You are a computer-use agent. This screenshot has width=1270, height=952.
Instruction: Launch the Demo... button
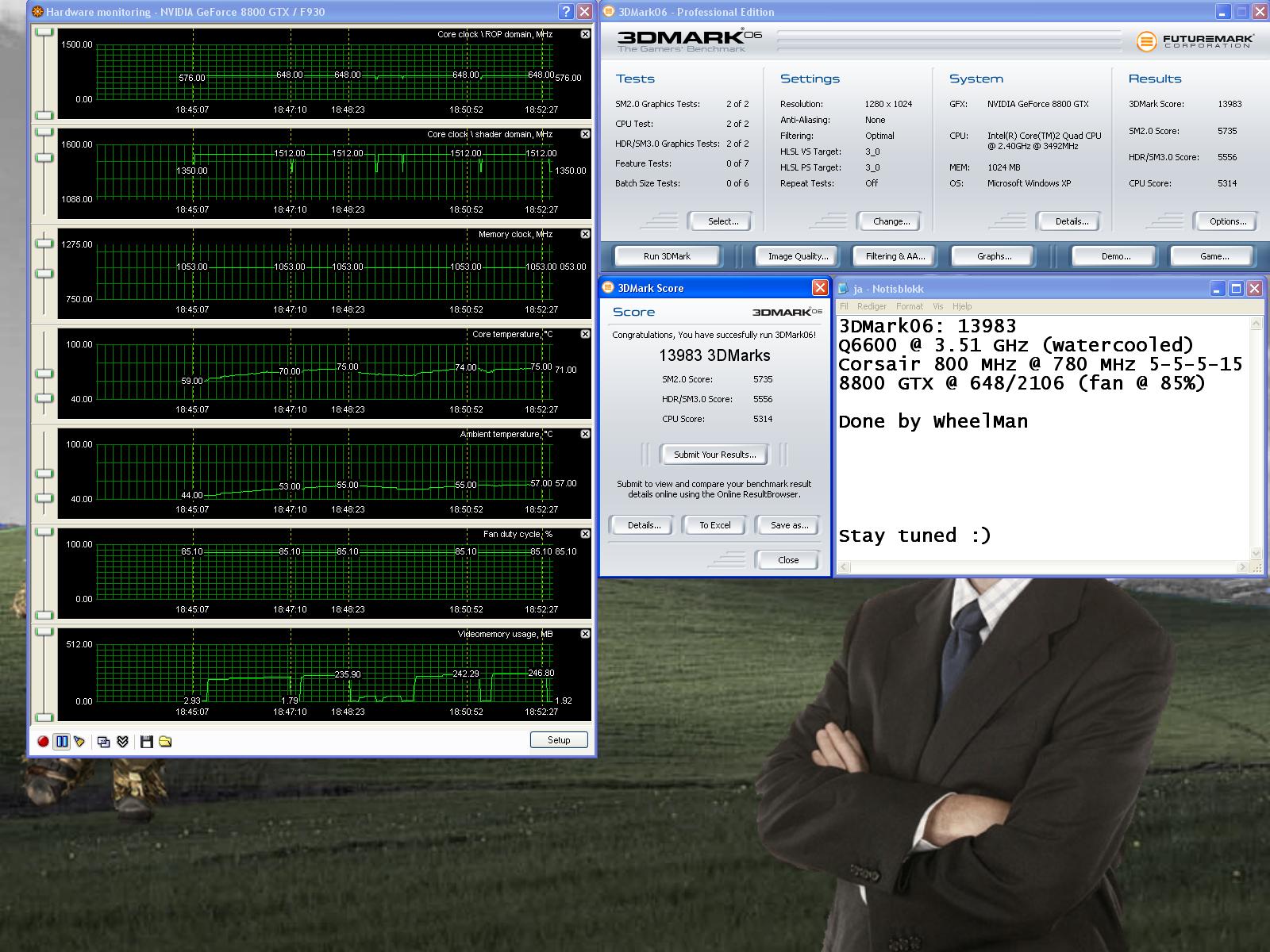point(1116,256)
